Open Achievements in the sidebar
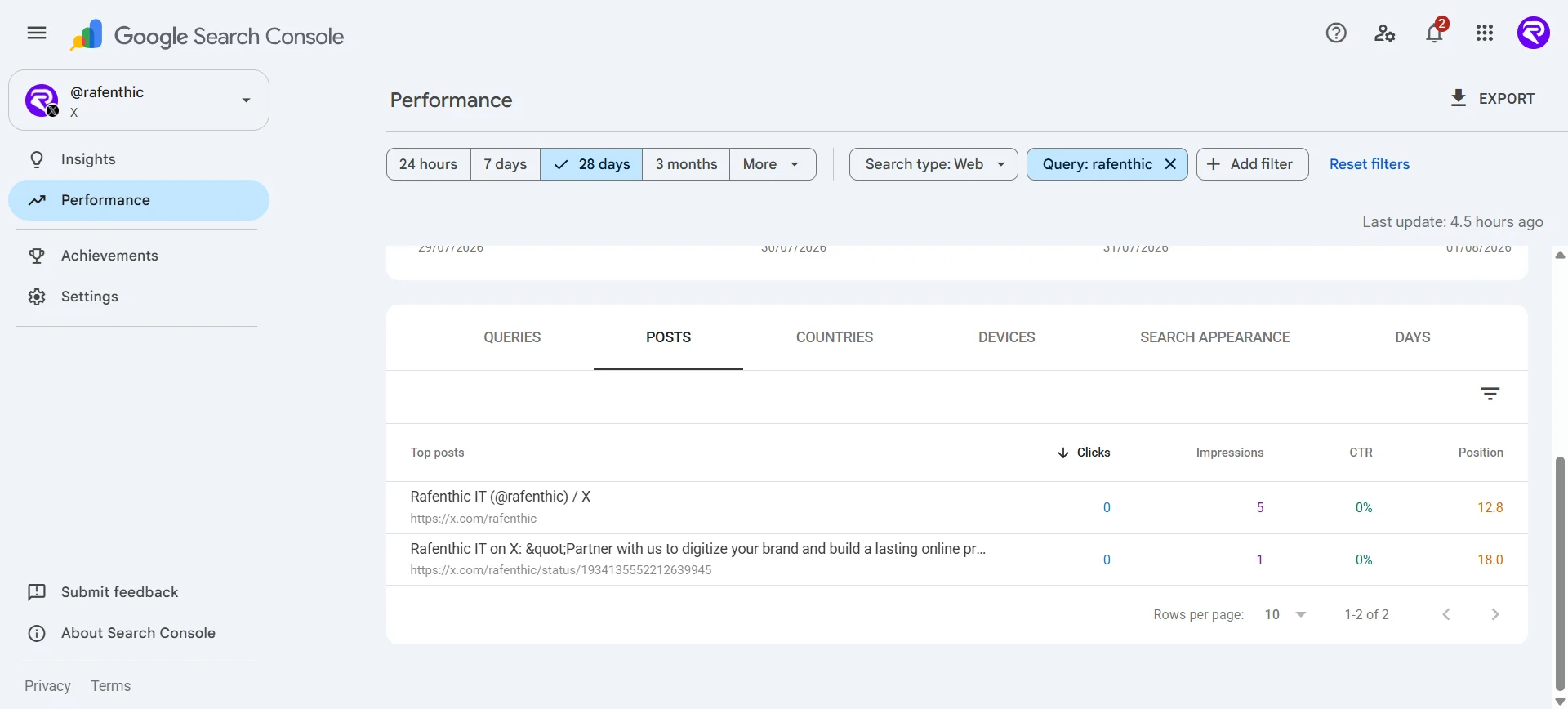 pyautogui.click(x=139, y=256)
